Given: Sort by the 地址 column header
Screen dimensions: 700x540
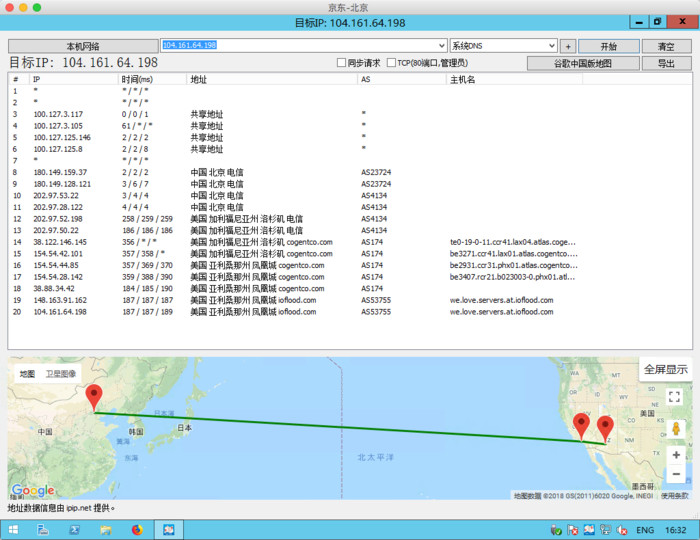Looking at the screenshot, I should 272,79.
